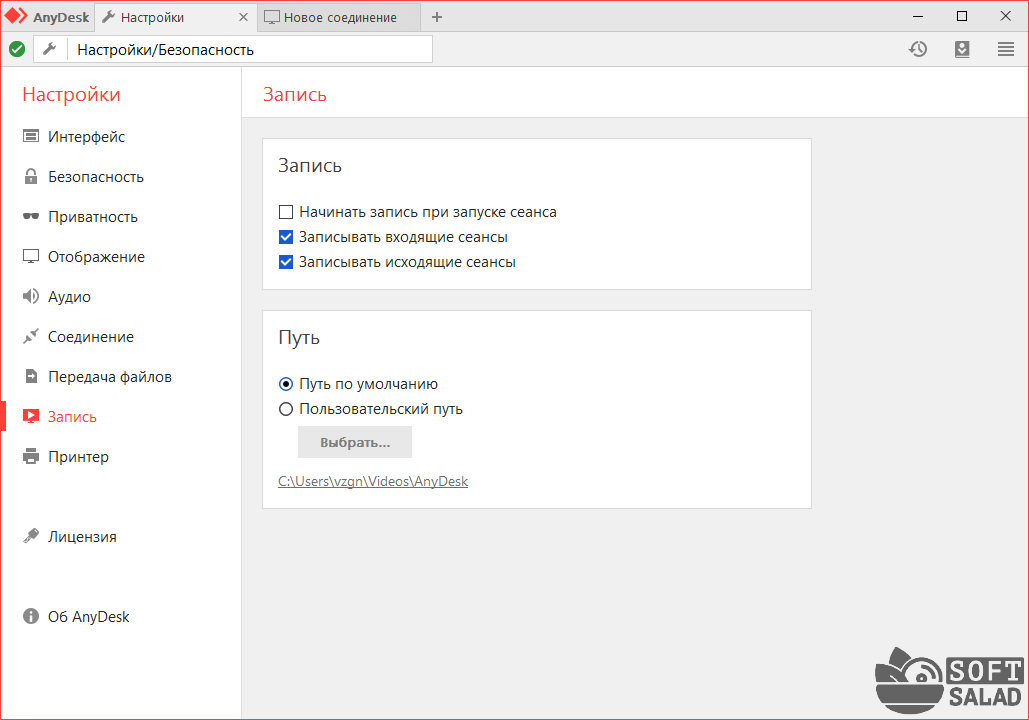Switch to Новое соединение tab

tap(339, 17)
